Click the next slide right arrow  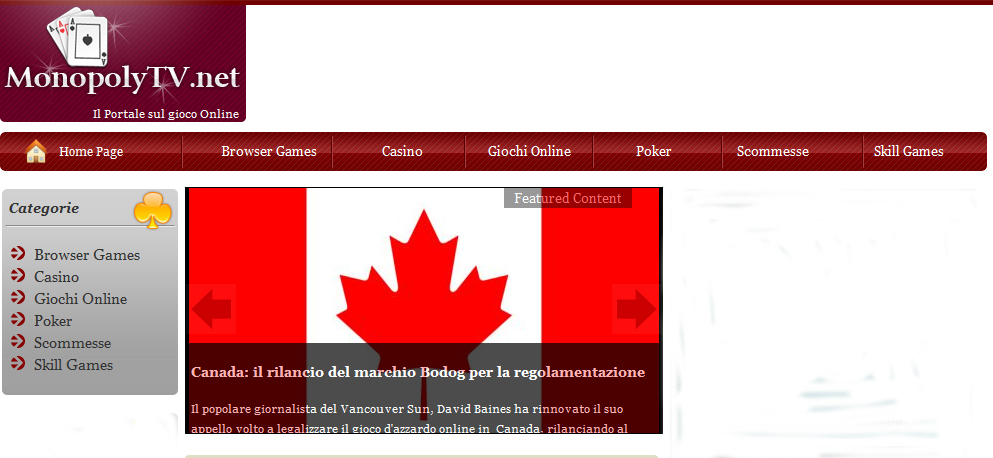click(x=635, y=309)
